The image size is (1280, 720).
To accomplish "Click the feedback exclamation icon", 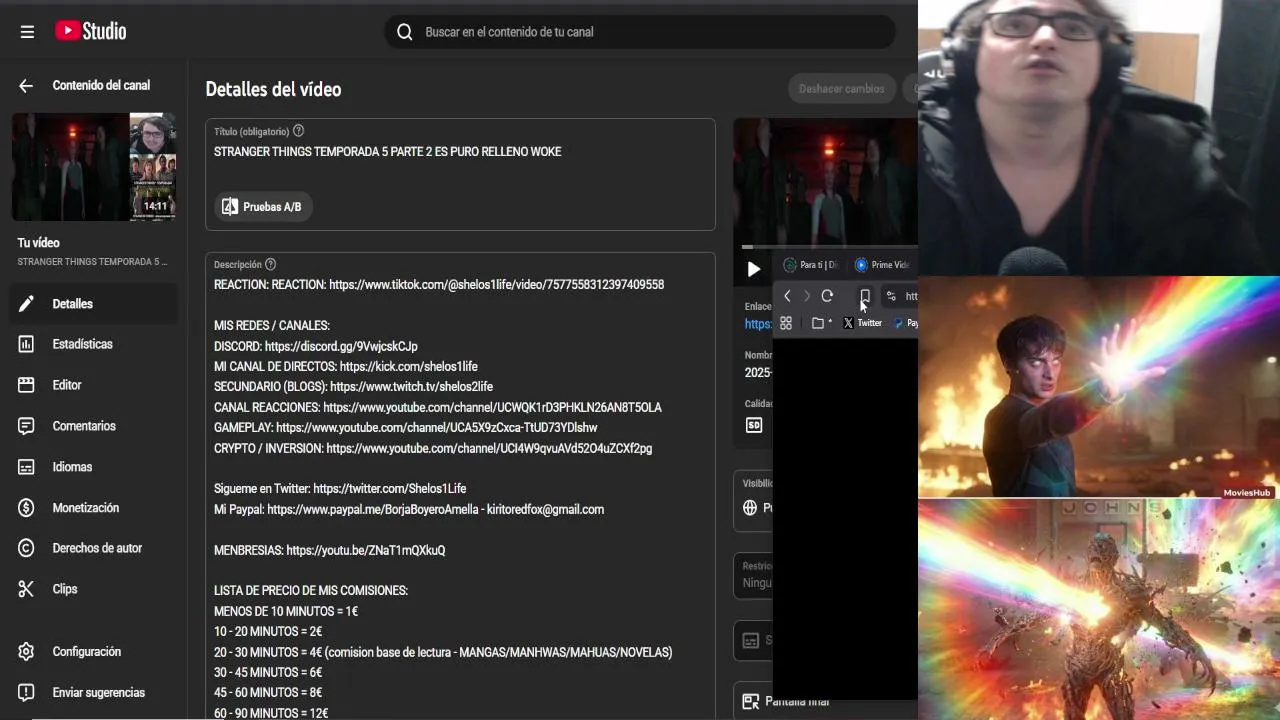I will [x=27, y=693].
